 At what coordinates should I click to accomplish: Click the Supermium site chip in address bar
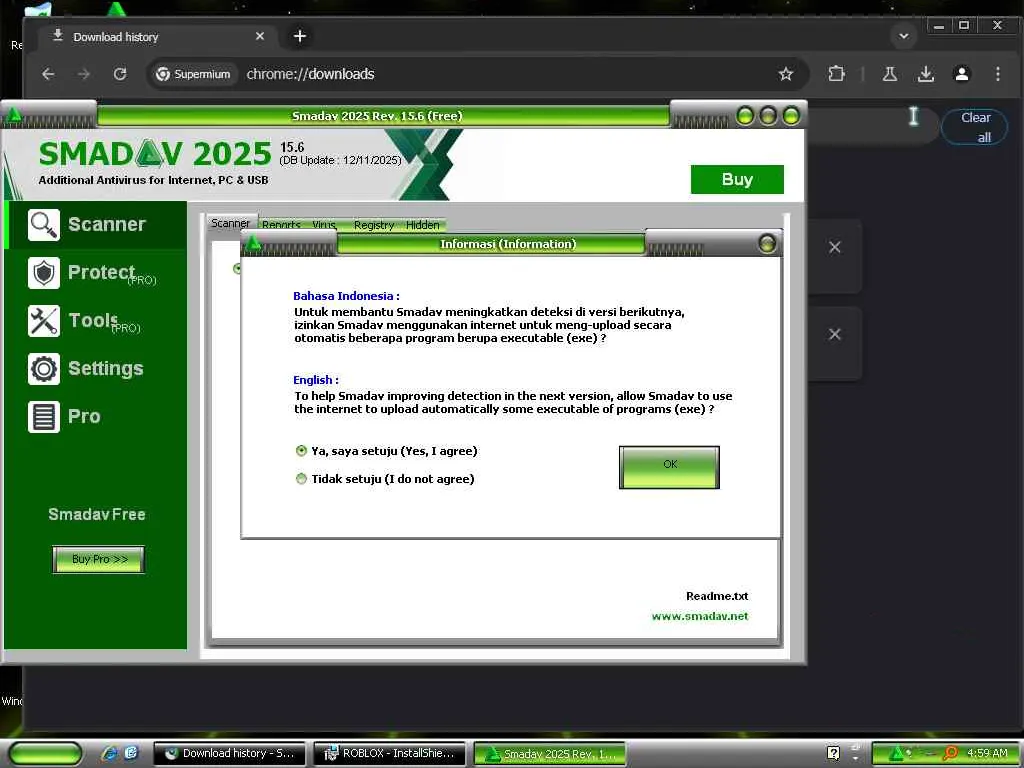[x=193, y=74]
